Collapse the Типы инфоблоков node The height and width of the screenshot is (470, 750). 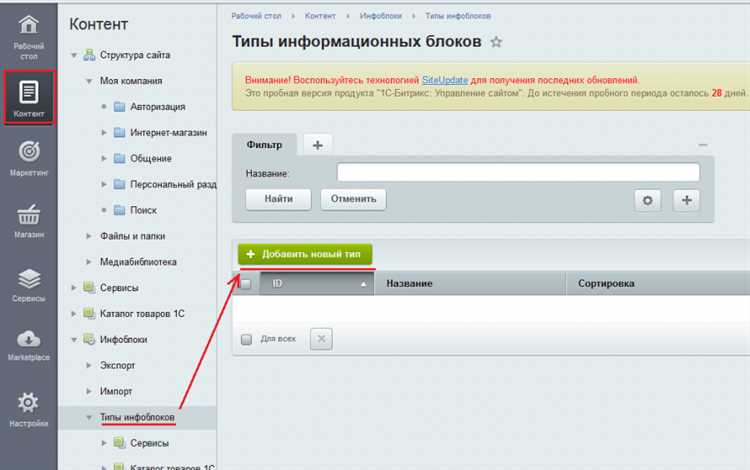[89, 417]
